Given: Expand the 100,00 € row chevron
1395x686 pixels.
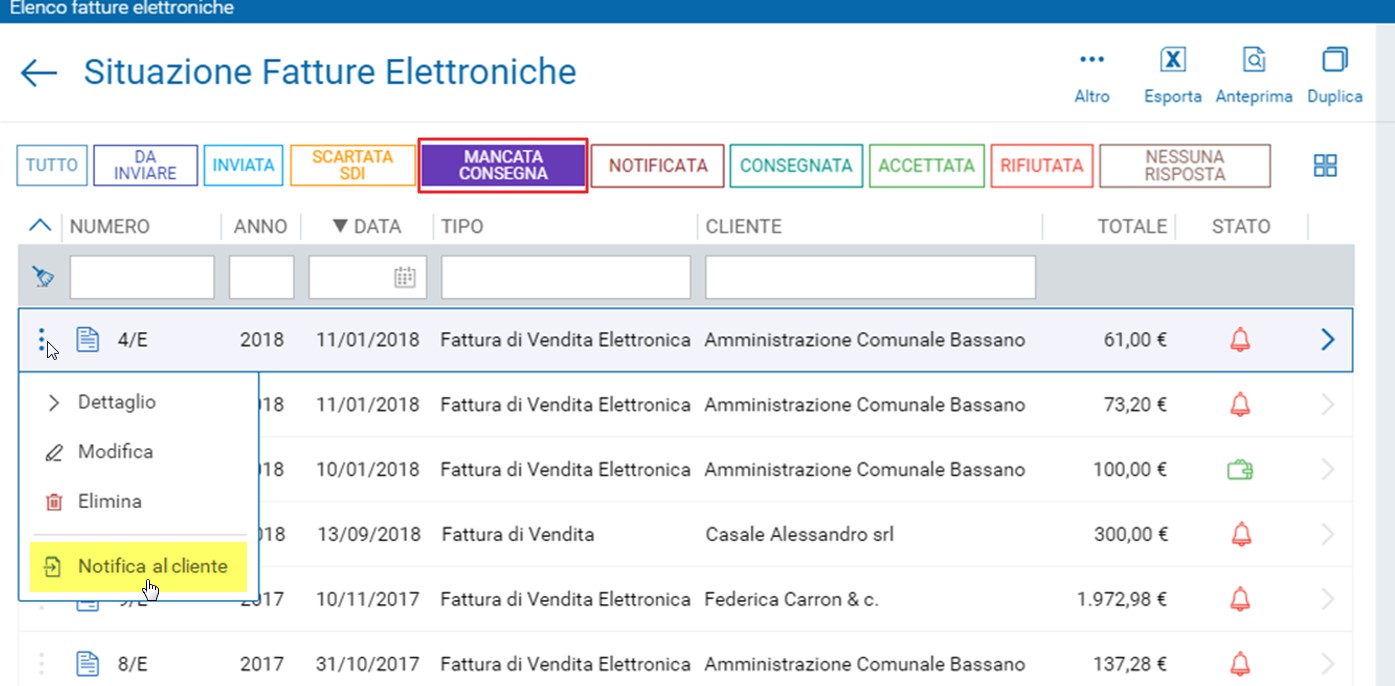Looking at the screenshot, I should 1328,469.
